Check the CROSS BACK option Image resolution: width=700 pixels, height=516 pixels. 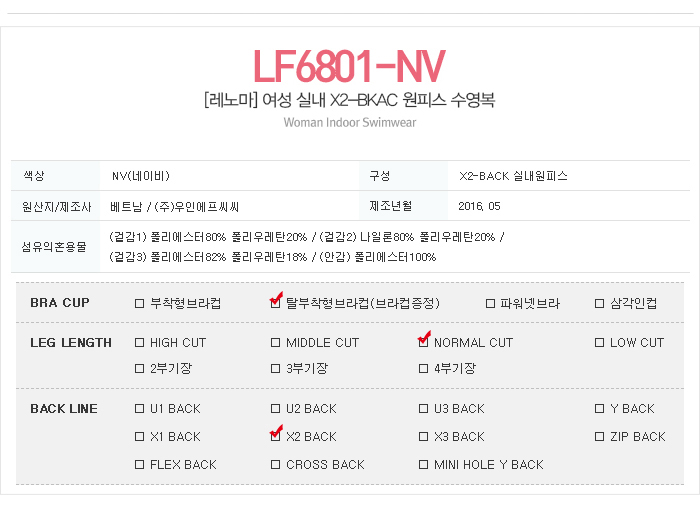(276, 465)
